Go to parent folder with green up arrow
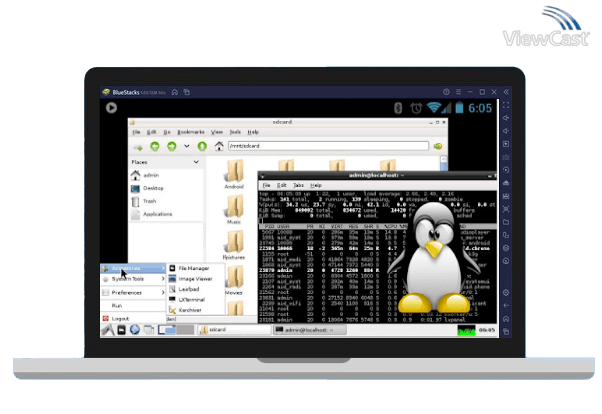The width and height of the screenshot is (602, 414). 202,146
